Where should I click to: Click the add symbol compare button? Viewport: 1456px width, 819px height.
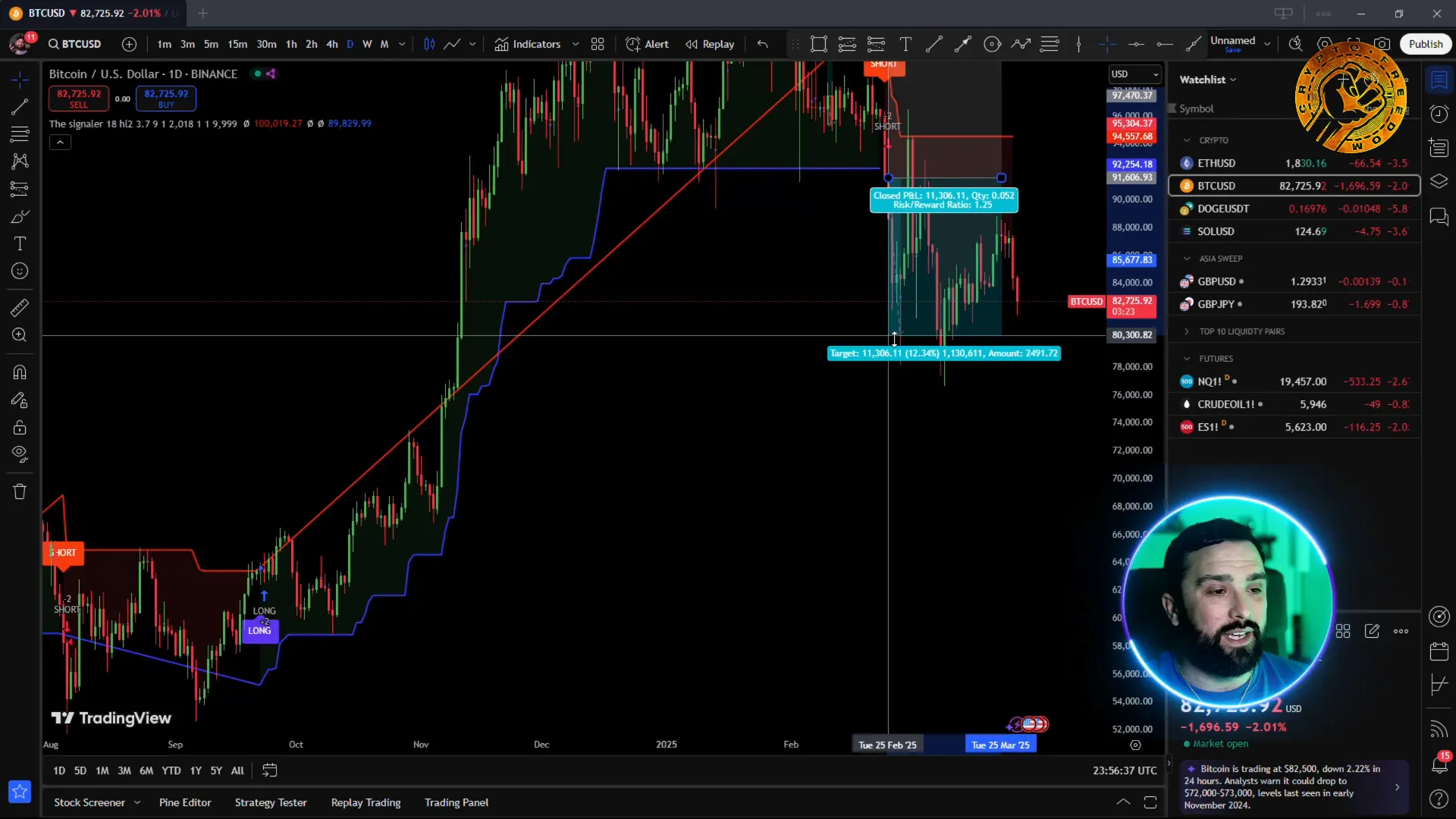129,44
